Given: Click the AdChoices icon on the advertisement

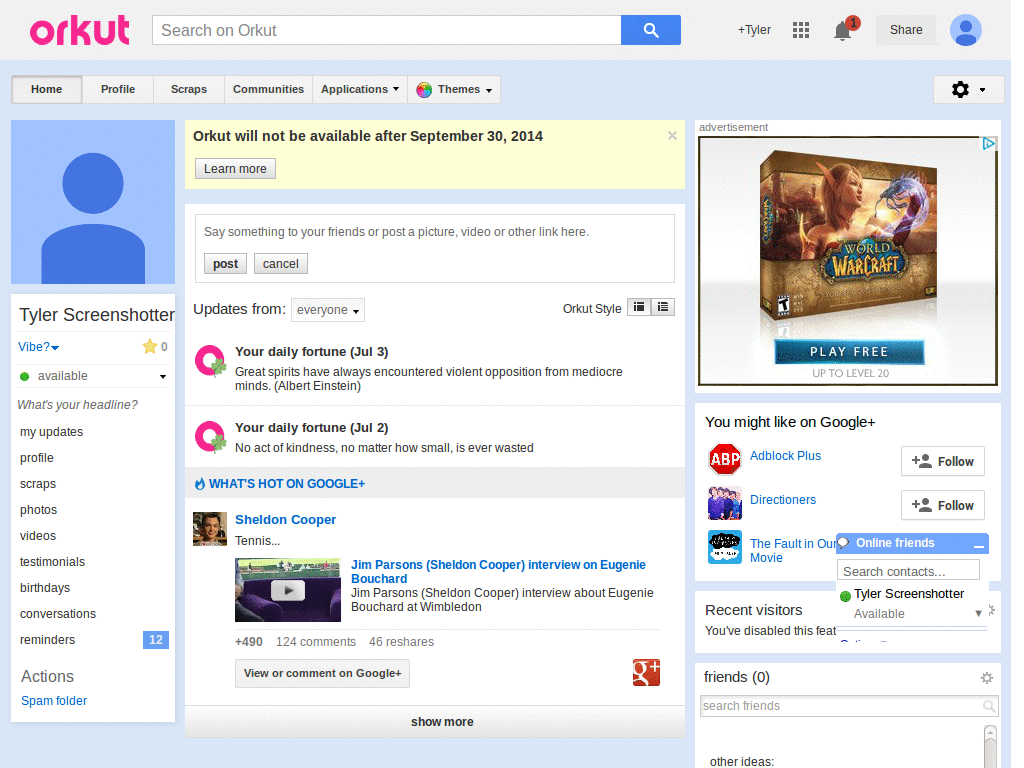Looking at the screenshot, I should tap(988, 144).
